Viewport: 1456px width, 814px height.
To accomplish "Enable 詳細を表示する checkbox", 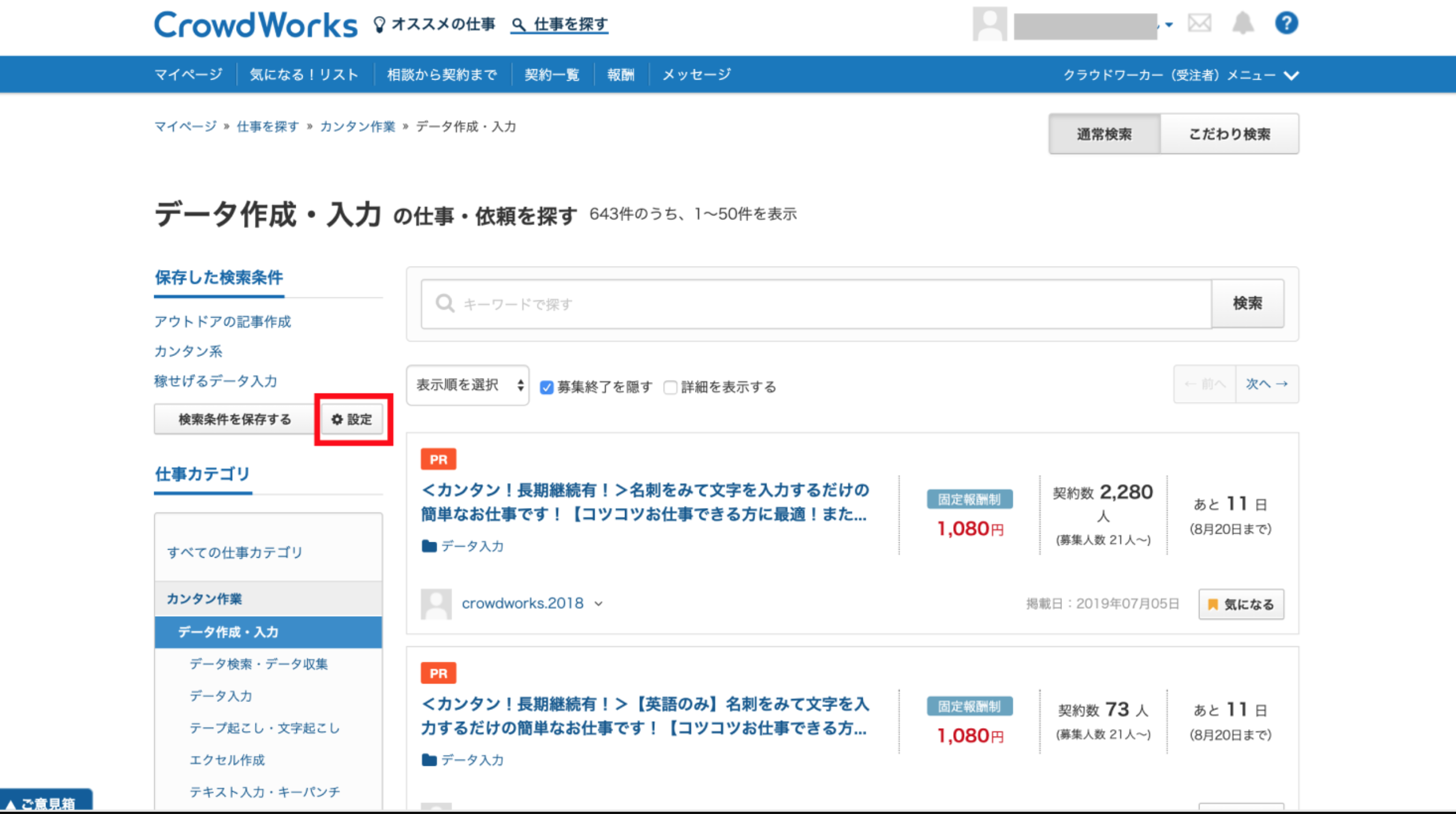I will point(671,388).
